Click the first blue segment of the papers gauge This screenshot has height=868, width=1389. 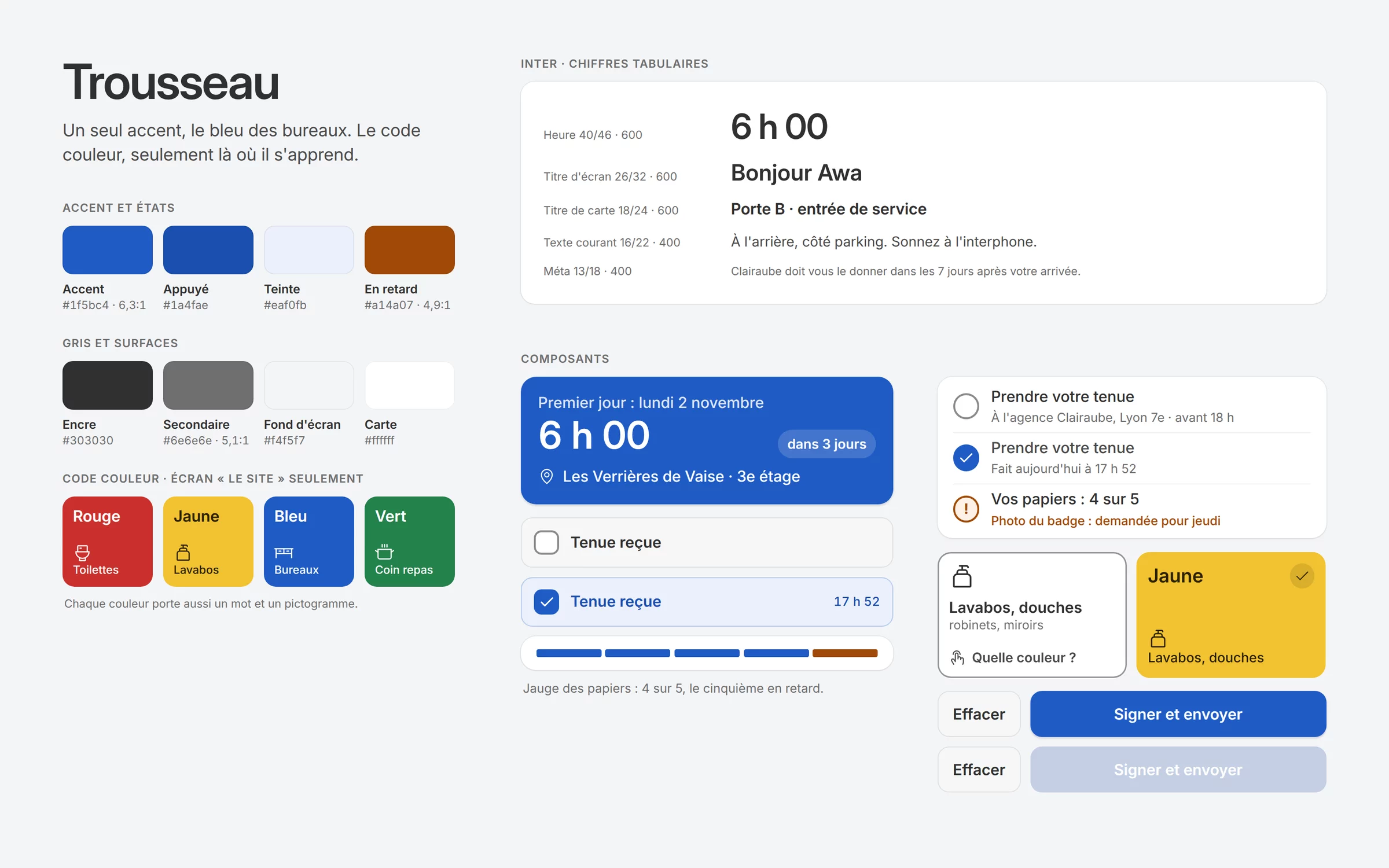point(569,653)
